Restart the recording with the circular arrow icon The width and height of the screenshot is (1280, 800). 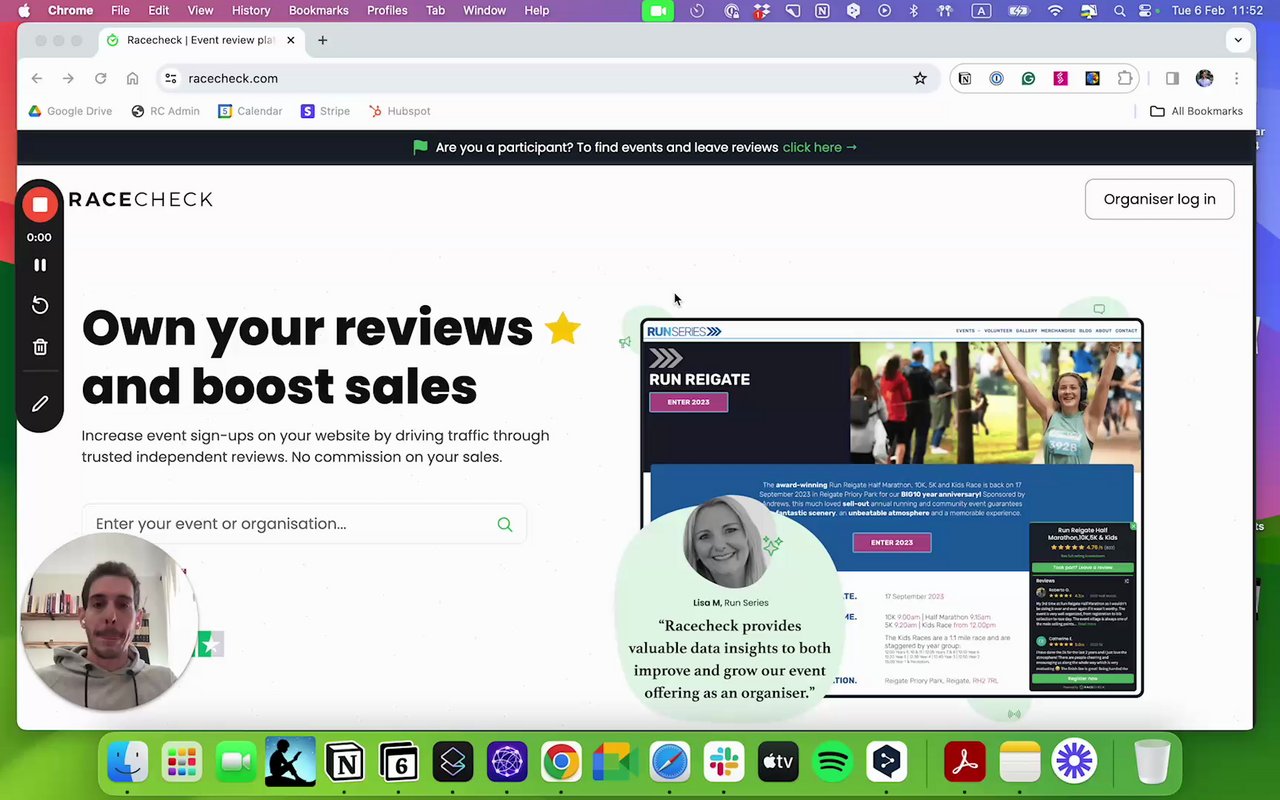(40, 305)
